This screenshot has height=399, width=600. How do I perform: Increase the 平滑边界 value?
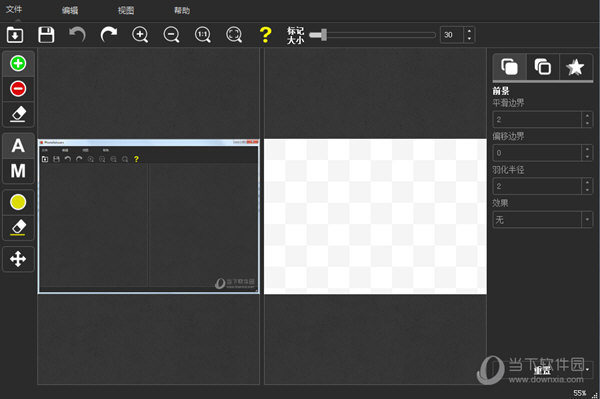[x=587, y=116]
